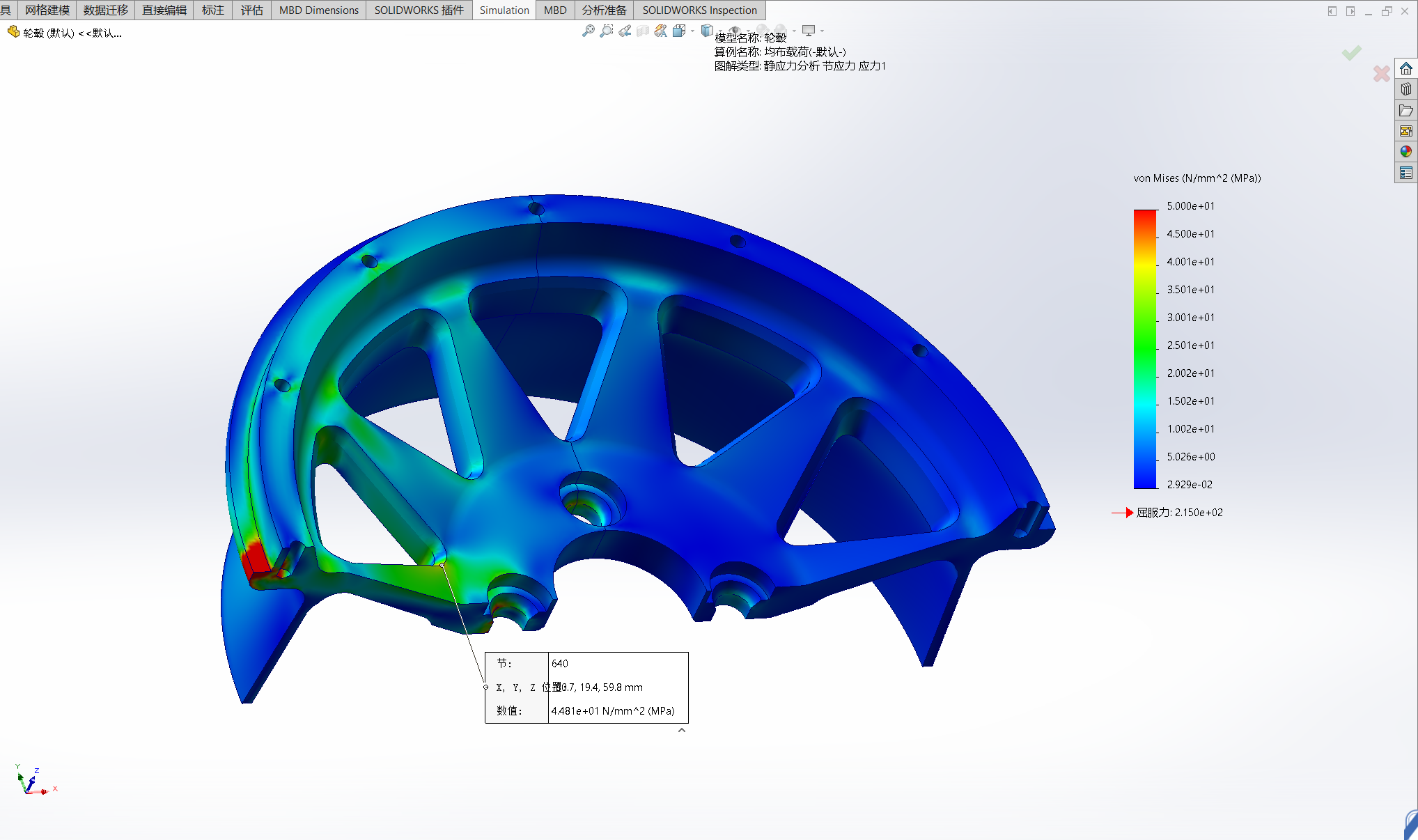Cancel with the red X corner button
The height and width of the screenshot is (840, 1418).
[x=1381, y=73]
